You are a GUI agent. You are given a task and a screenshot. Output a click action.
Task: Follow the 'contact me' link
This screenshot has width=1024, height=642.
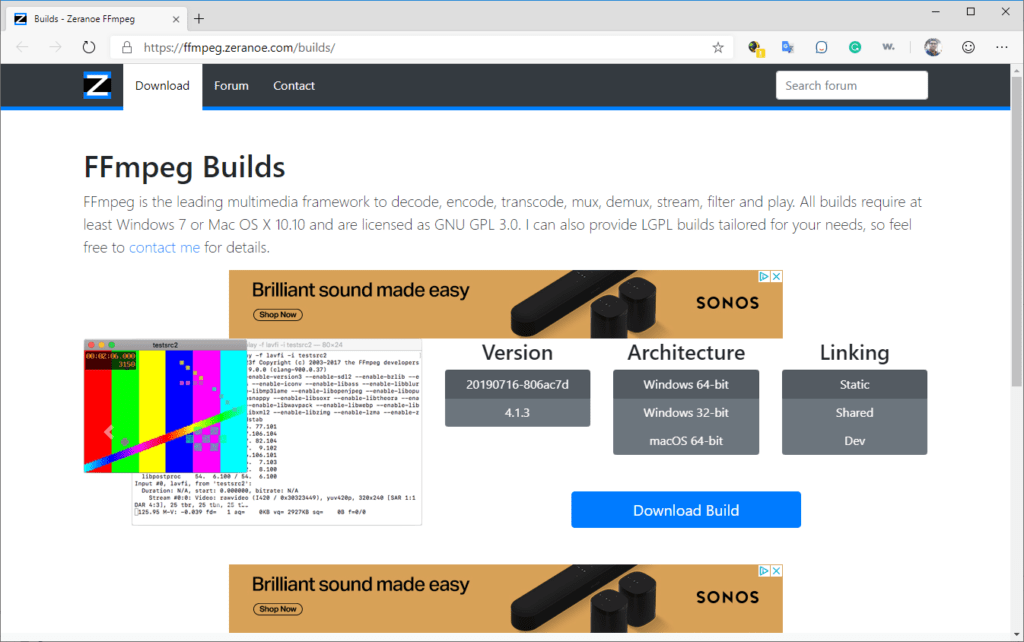coord(165,248)
